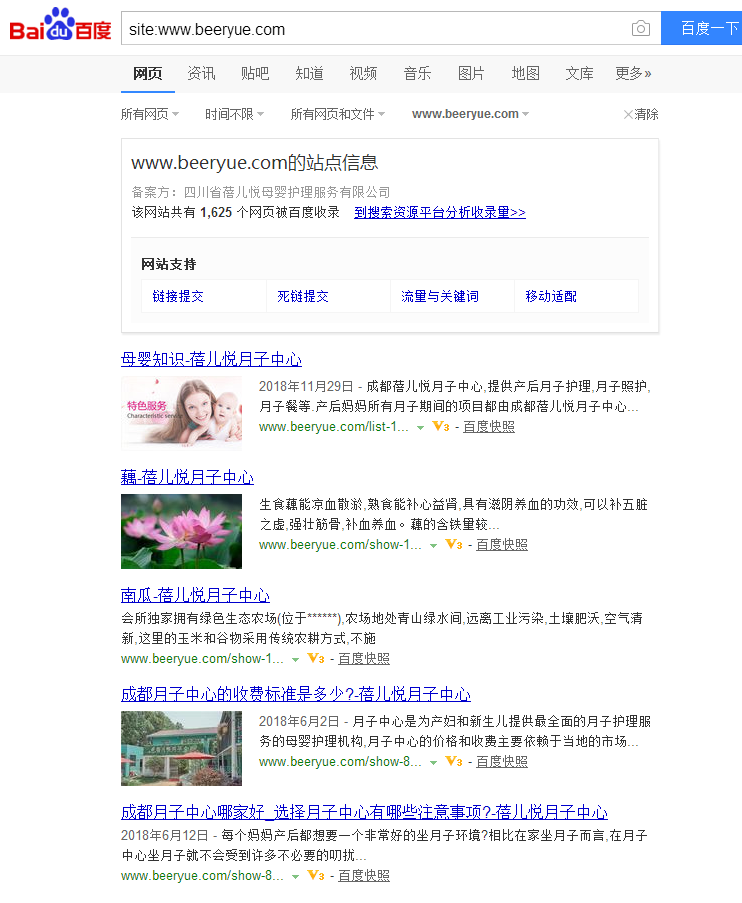Click 死链提交 link

[x=302, y=296]
